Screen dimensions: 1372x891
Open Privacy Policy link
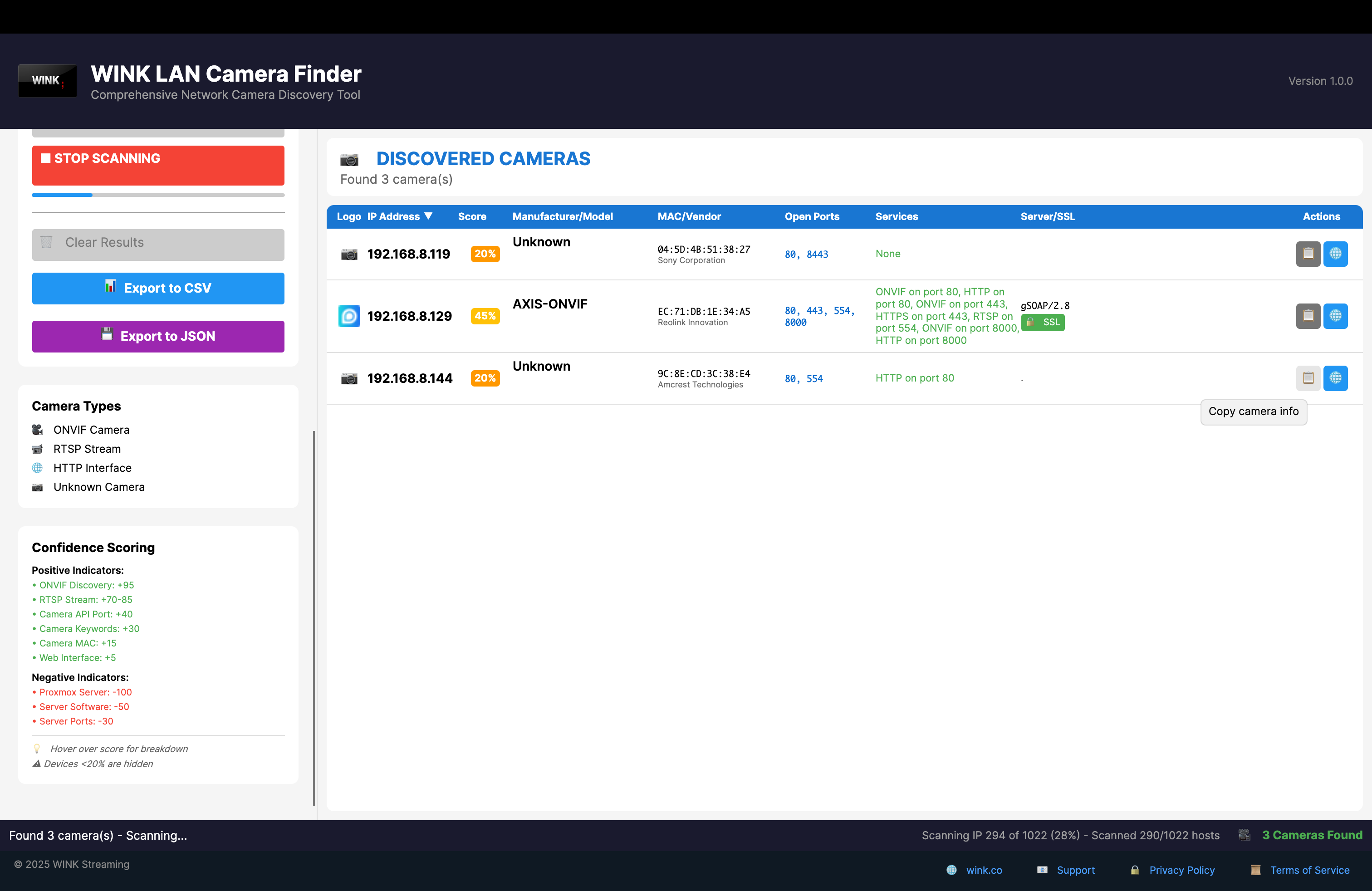(x=1181, y=870)
